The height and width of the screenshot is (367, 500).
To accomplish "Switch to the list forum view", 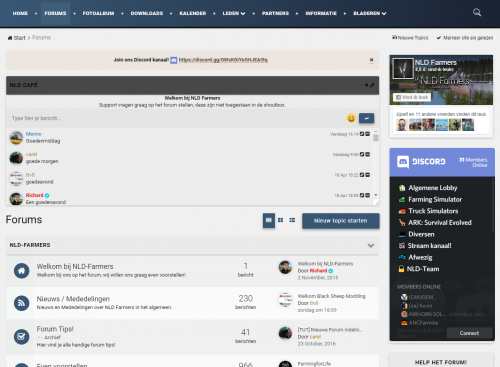I will 292,220.
